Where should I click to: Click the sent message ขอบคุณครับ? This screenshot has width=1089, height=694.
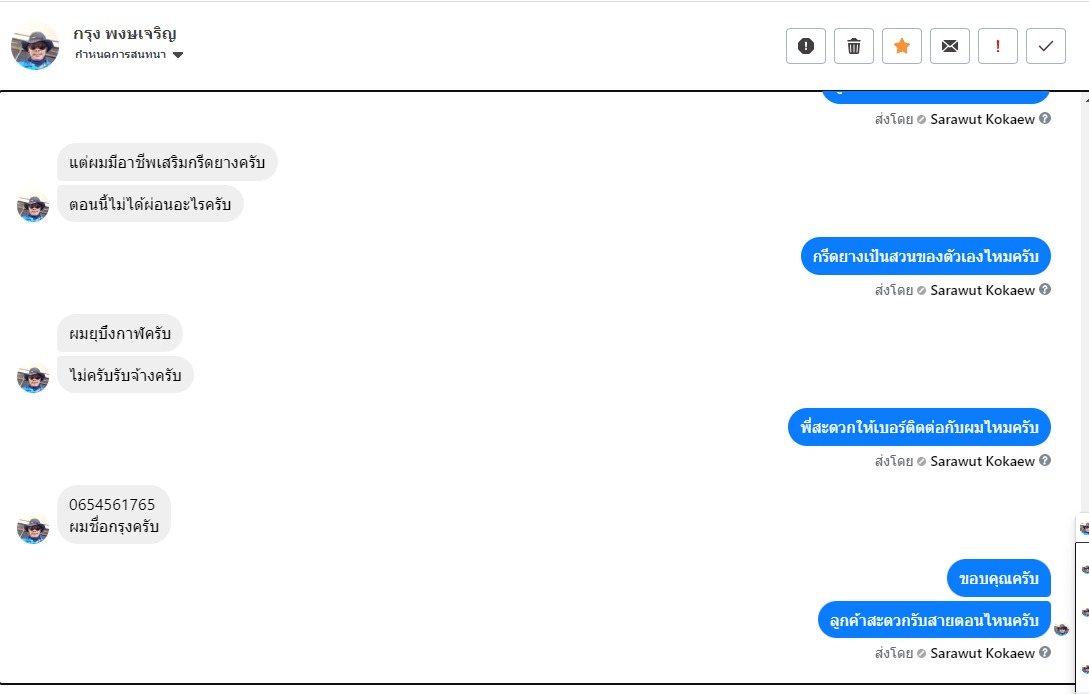pyautogui.click(x=999, y=578)
